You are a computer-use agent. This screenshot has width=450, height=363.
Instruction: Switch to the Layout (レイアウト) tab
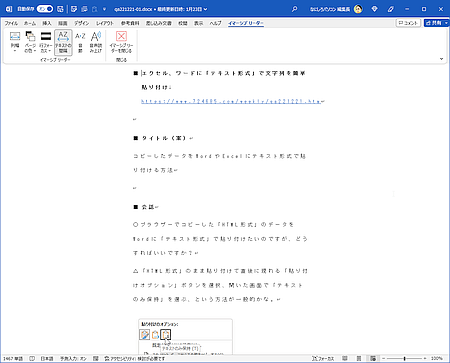105,23
